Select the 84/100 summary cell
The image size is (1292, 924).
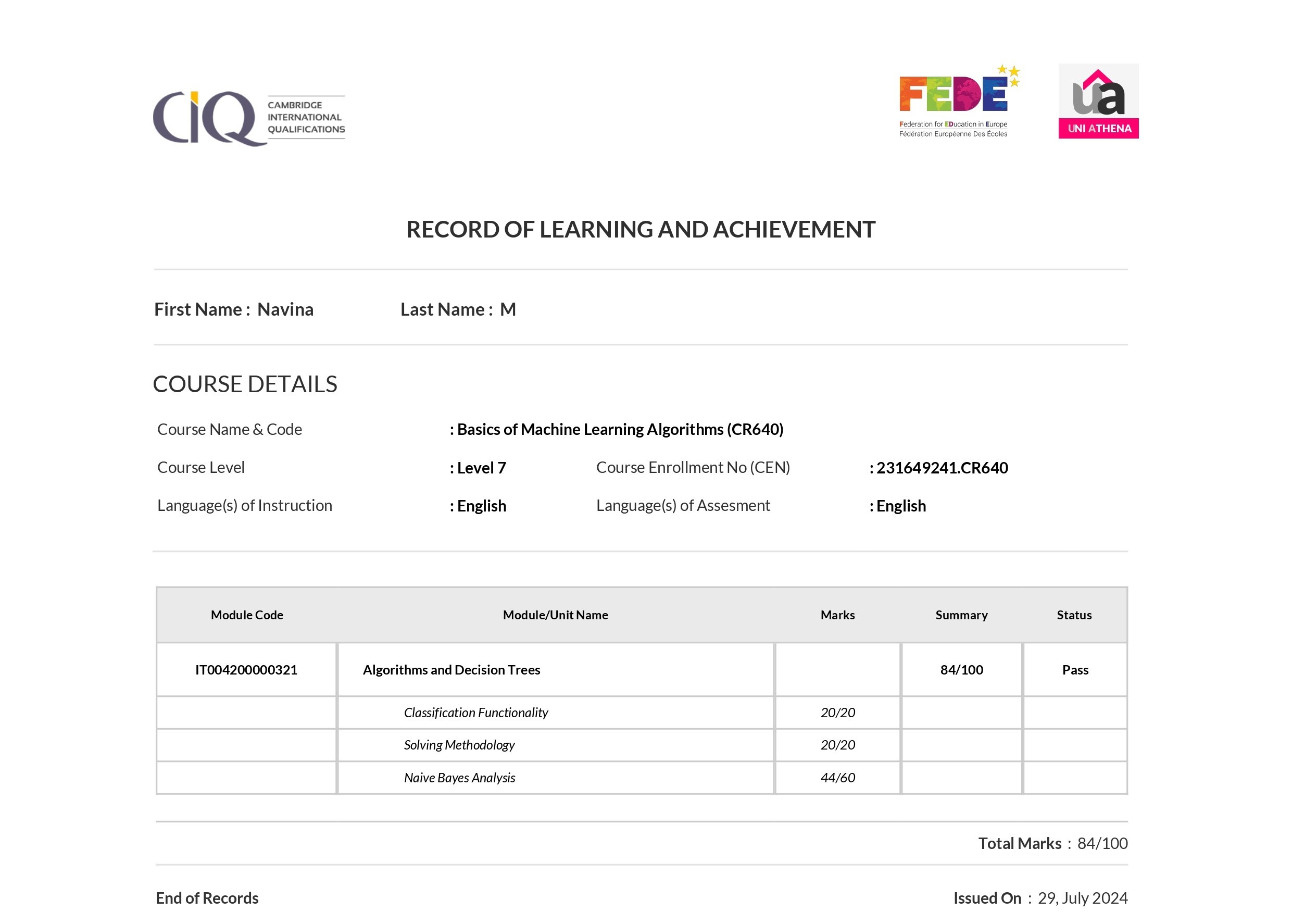tap(961, 670)
